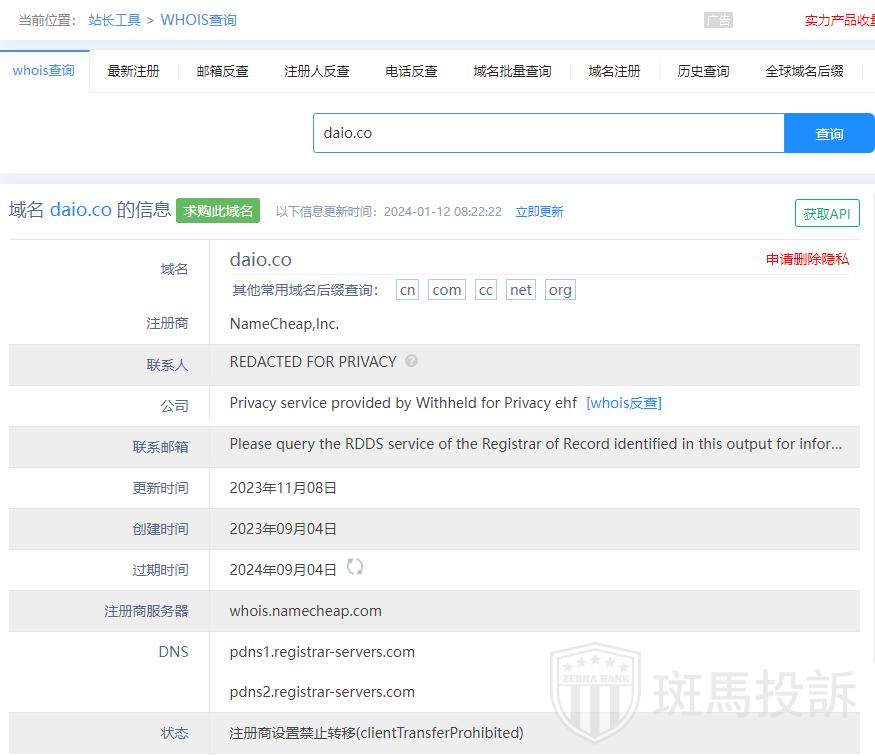
Task: Select the org domain suffix
Action: [x=560, y=290]
